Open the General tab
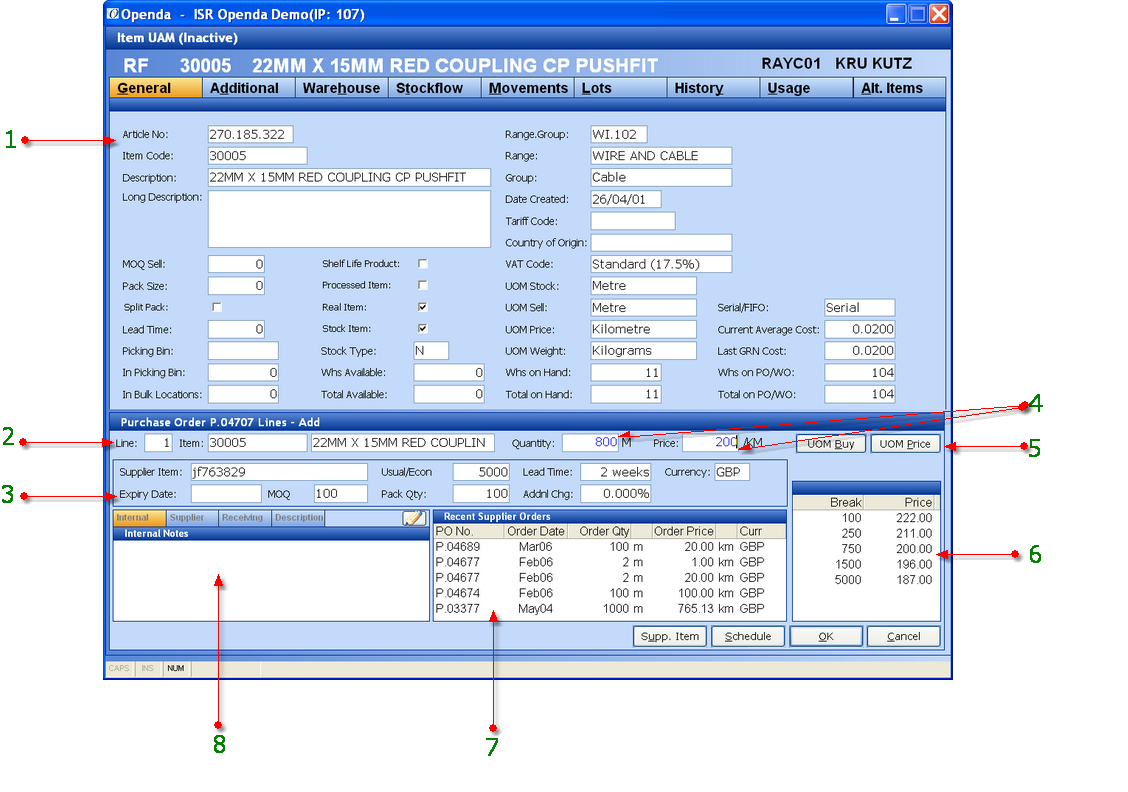The image size is (1128, 792). tap(155, 88)
